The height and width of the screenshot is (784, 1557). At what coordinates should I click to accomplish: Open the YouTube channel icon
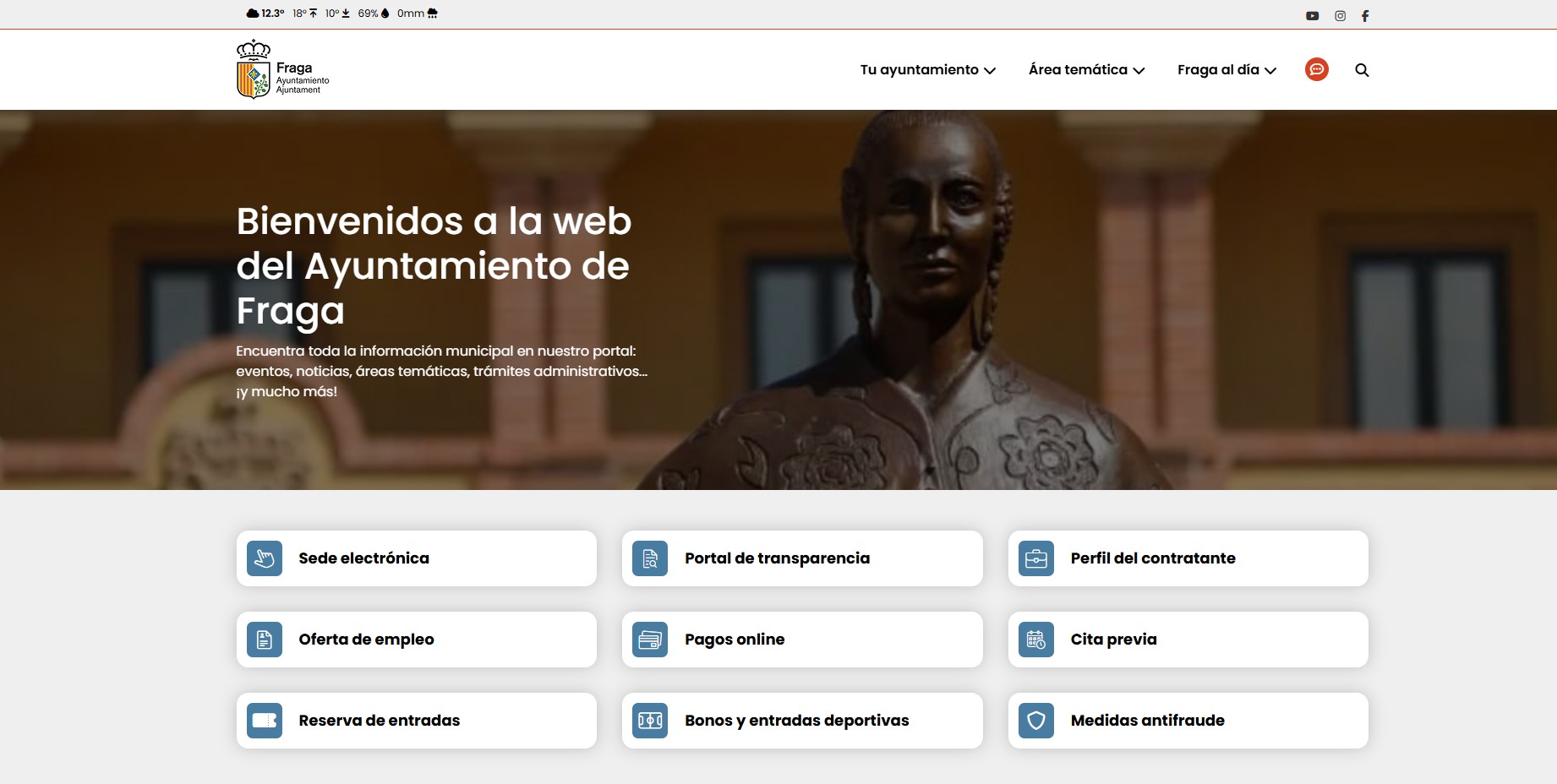(x=1312, y=15)
